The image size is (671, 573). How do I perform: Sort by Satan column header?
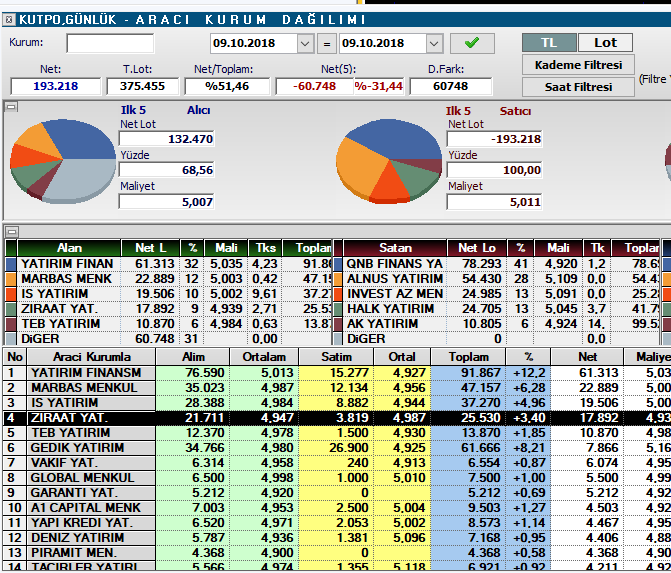click(395, 248)
